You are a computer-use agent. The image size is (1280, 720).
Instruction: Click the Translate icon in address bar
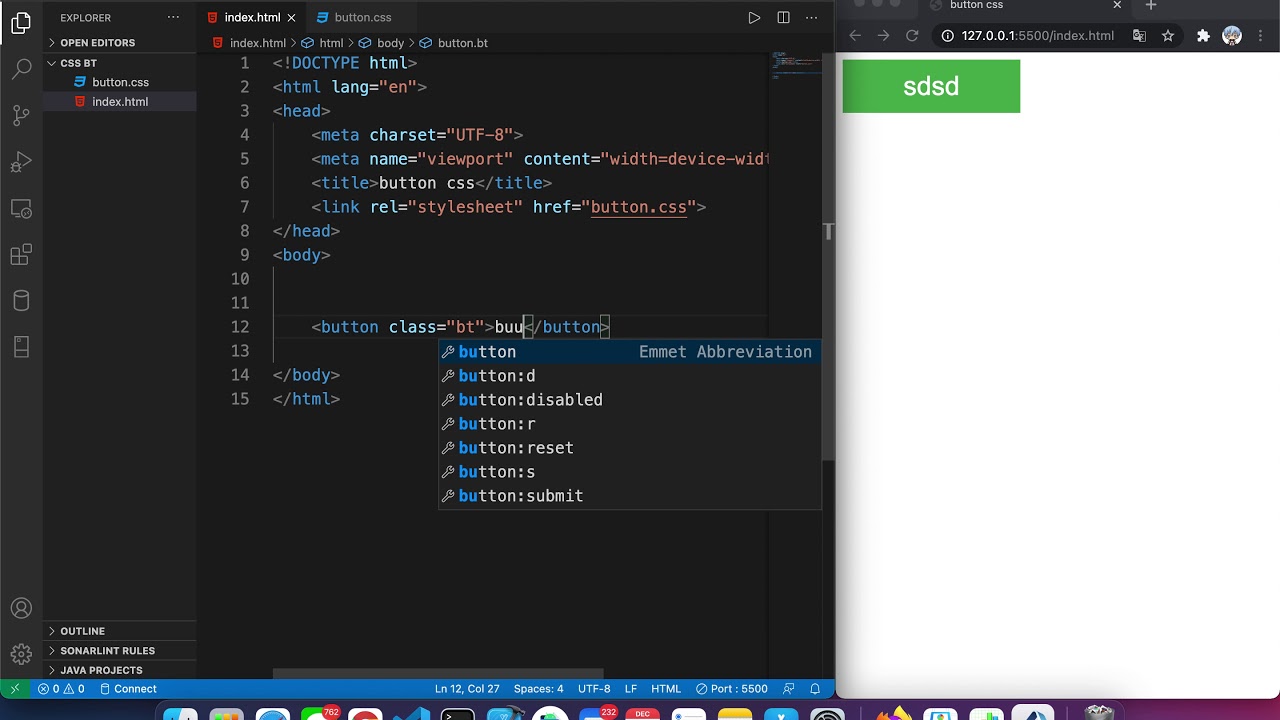[x=1139, y=35]
